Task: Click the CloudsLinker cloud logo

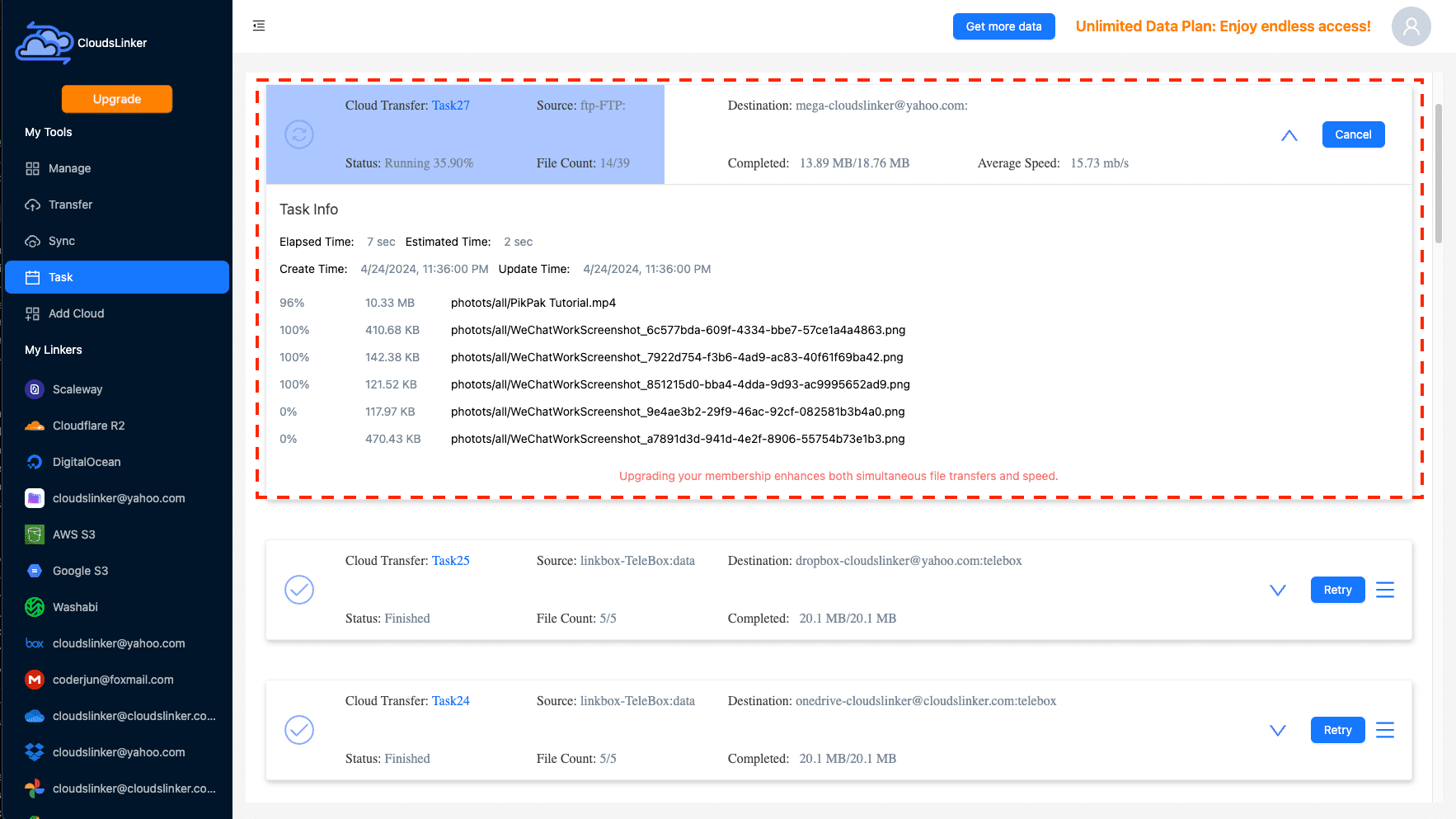Action: [x=45, y=43]
